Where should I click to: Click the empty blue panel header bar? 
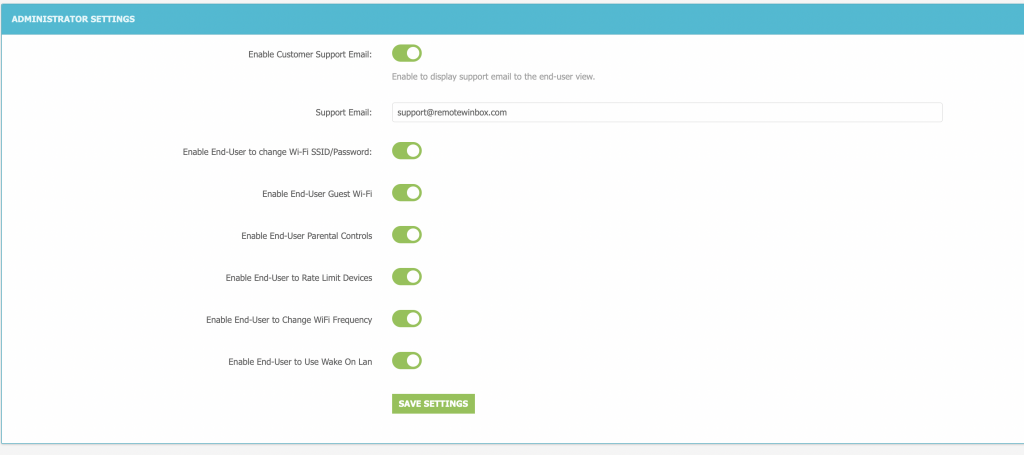(x=600, y=19)
